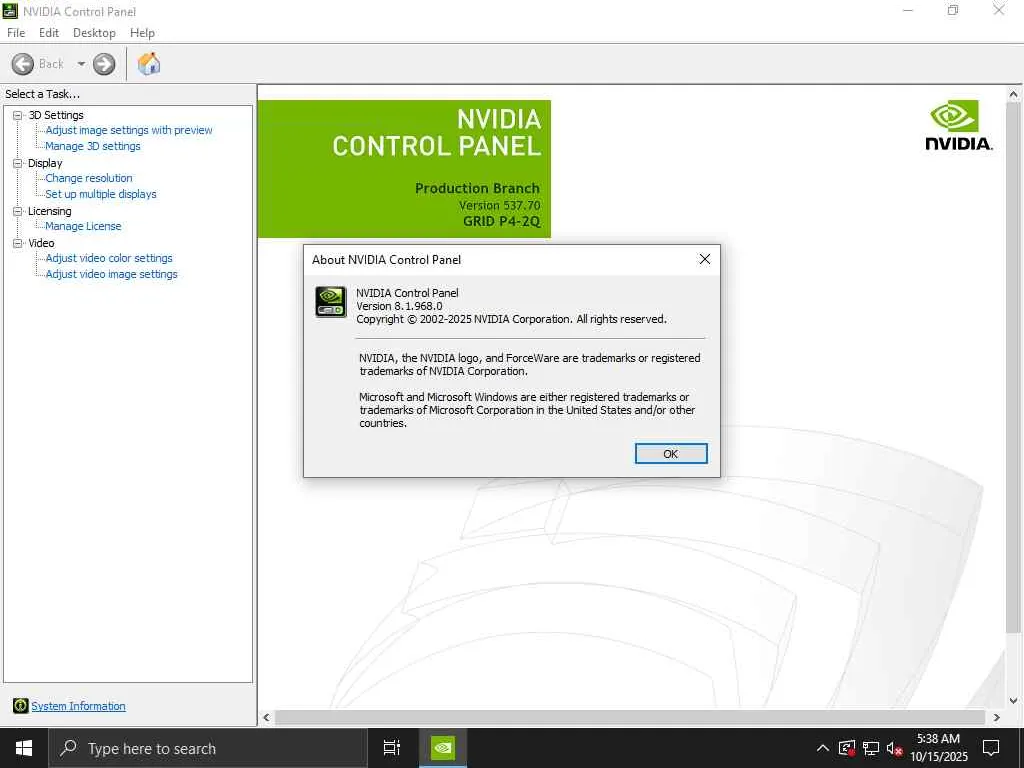Click the GRID P4-2Q banner text

pyautogui.click(x=502, y=221)
